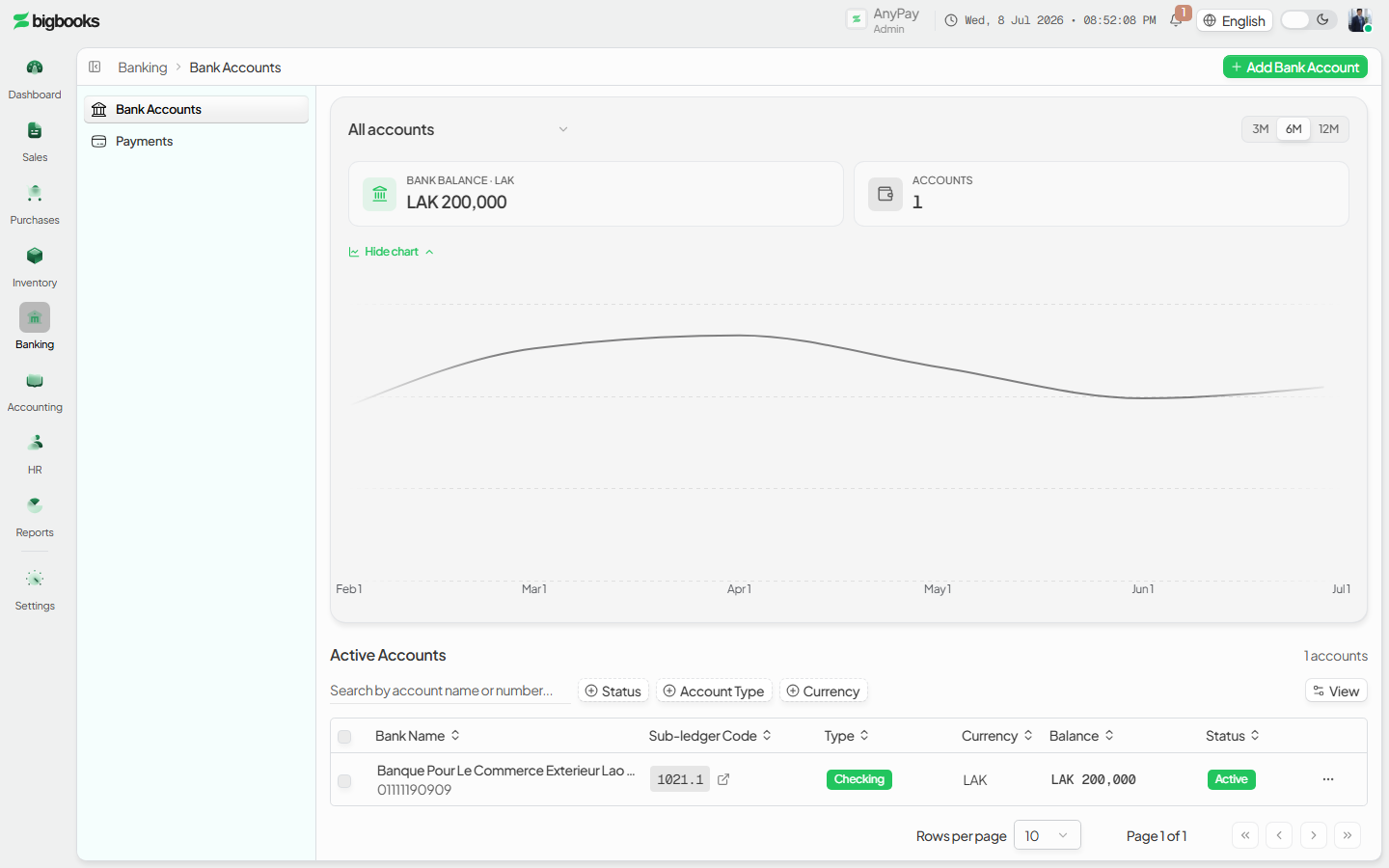Viewport: 1389px width, 868px height.
Task: Sort by Type column
Action: coord(847,736)
